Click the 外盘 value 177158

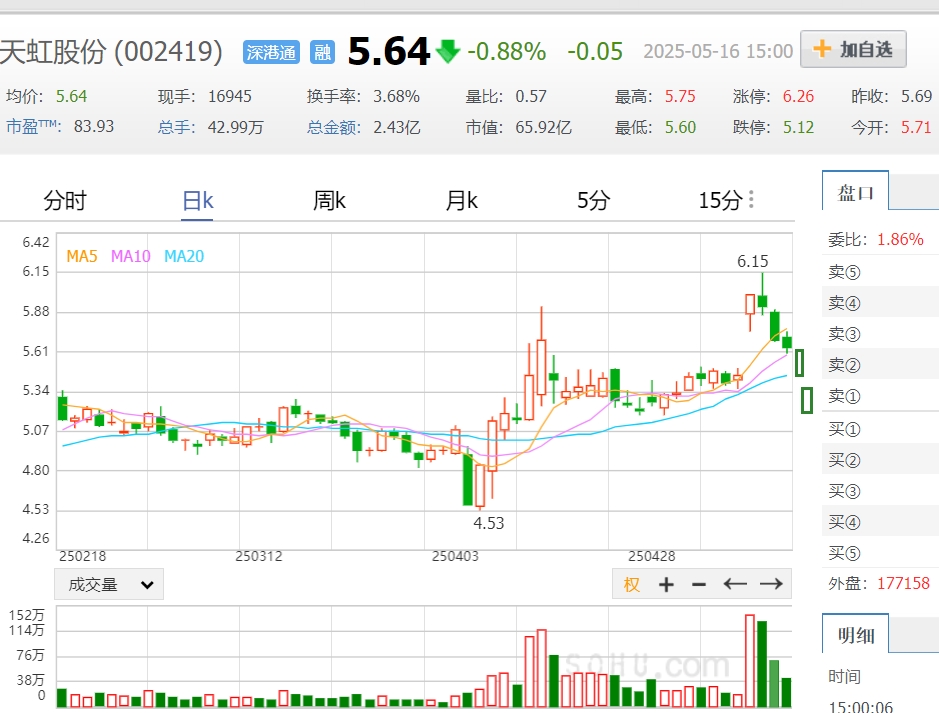click(904, 583)
